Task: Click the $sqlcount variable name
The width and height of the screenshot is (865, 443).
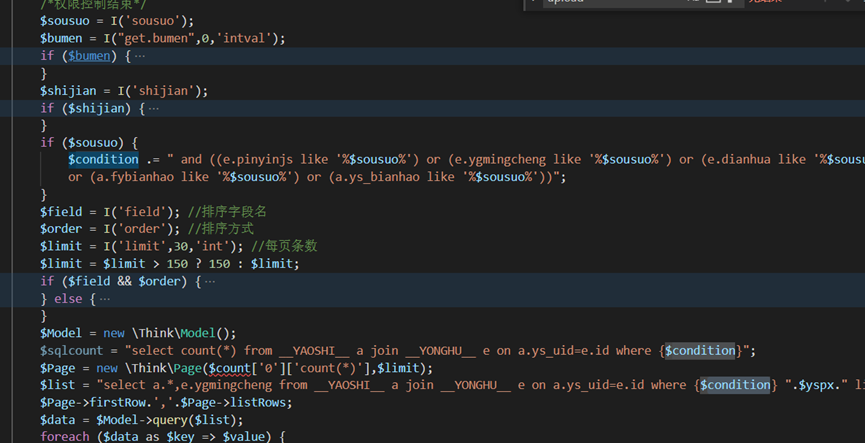Action: [x=72, y=351]
